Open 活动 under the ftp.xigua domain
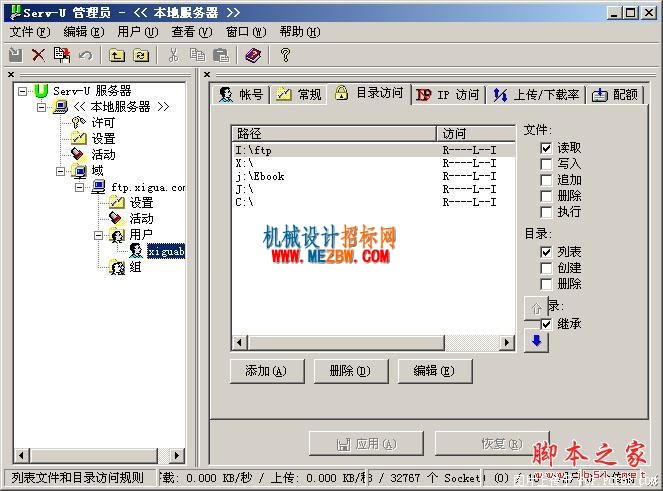 click(x=141, y=219)
